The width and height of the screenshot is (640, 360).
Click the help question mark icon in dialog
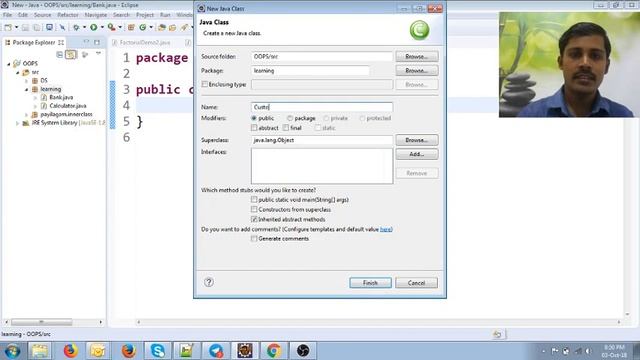[209, 282]
